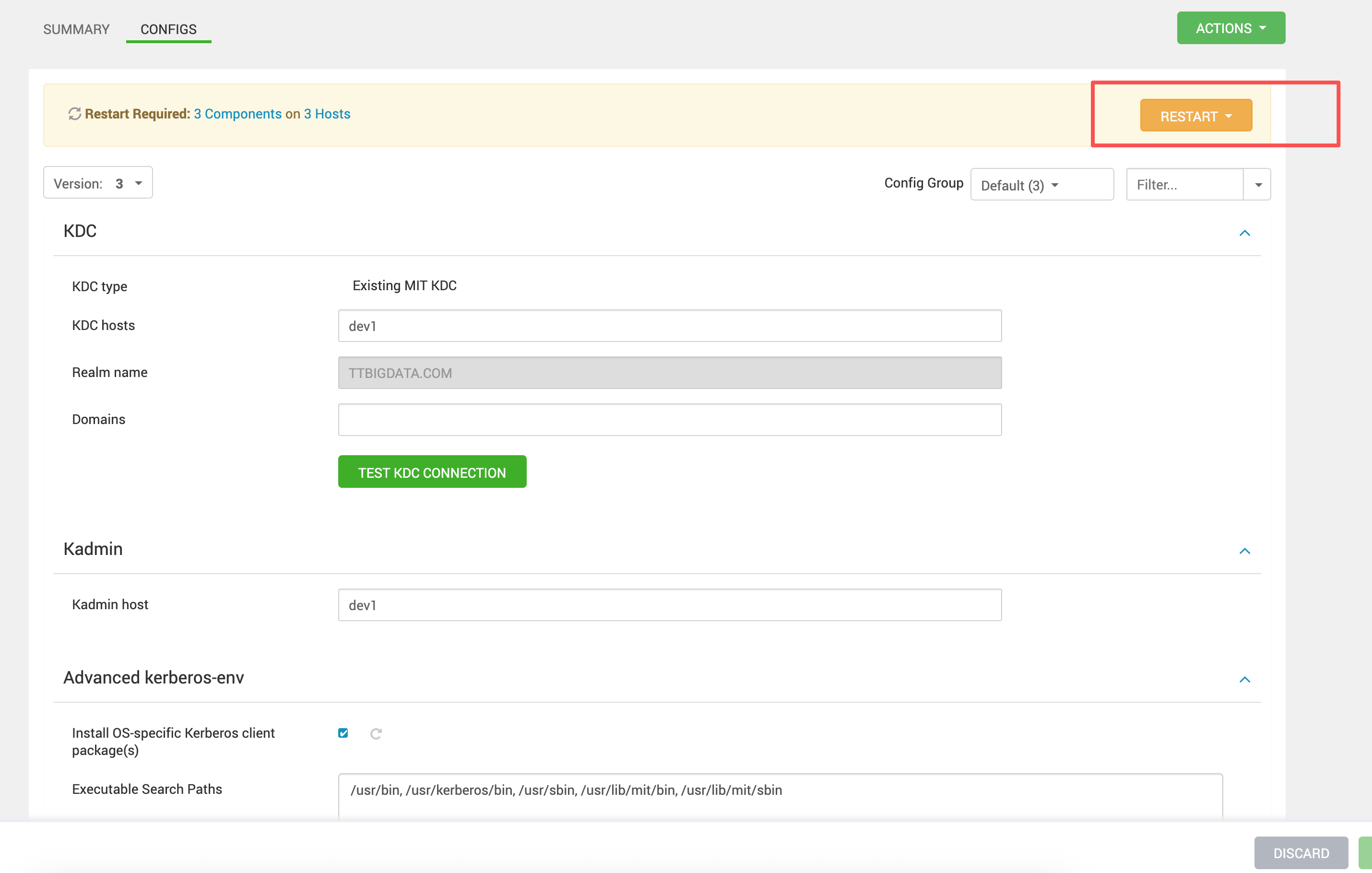Image resolution: width=1372 pixels, height=873 pixels.
Task: Select the CONFIGS tab
Action: point(169,29)
